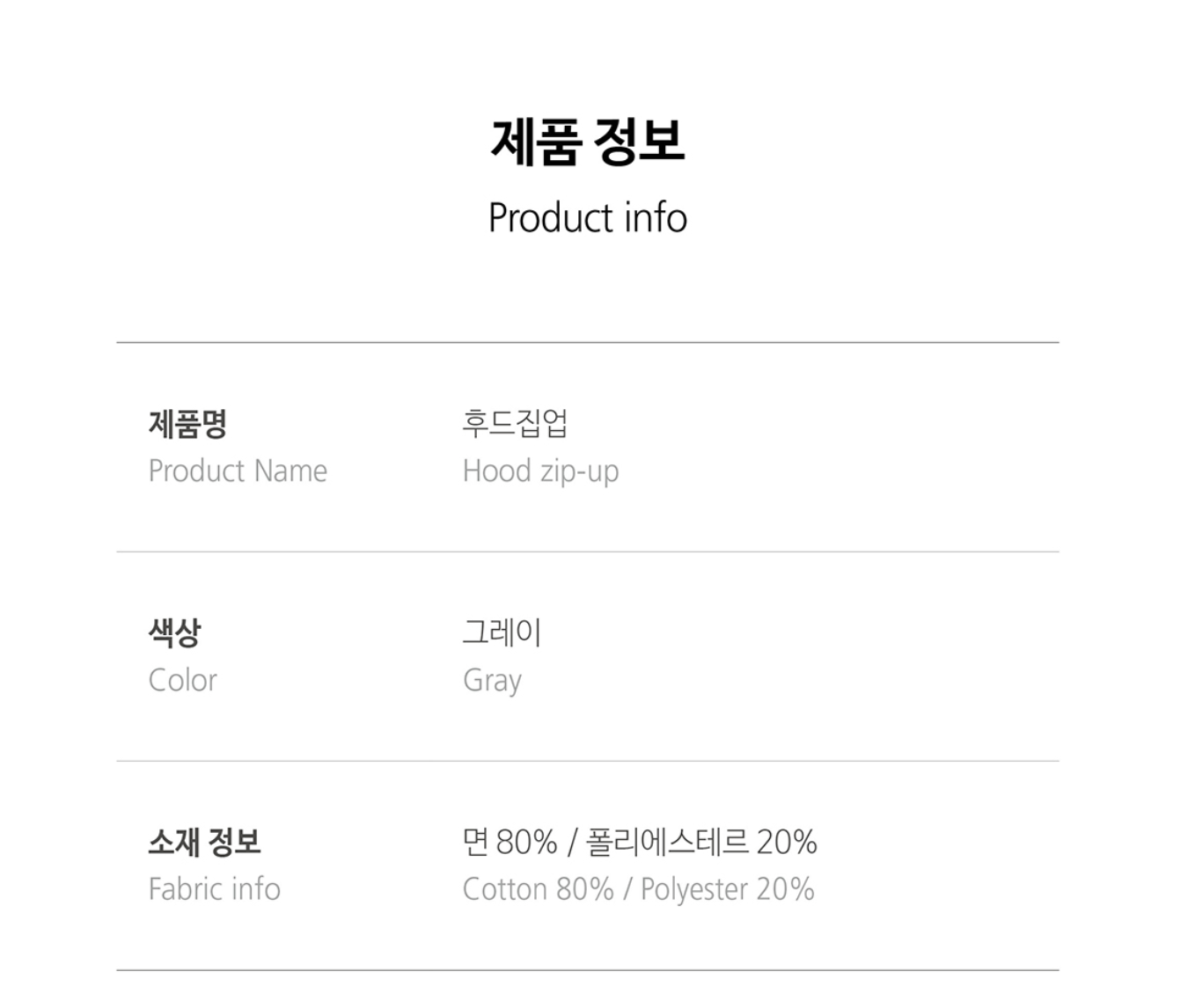Screen dimensions: 1188x1008
Task: Select the 제품명 row label
Action: [x=187, y=424]
